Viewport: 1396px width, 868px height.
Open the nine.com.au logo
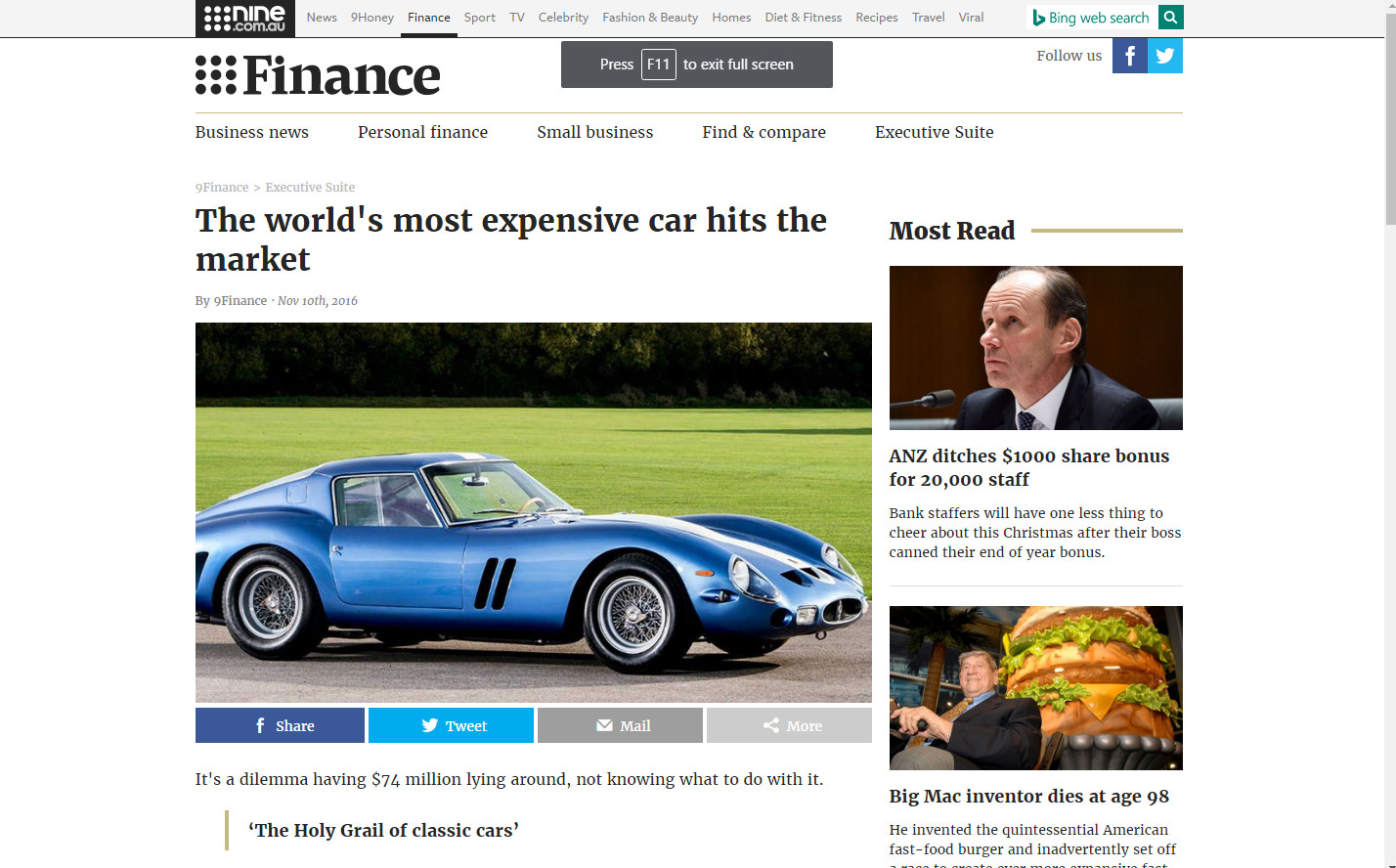point(245,19)
